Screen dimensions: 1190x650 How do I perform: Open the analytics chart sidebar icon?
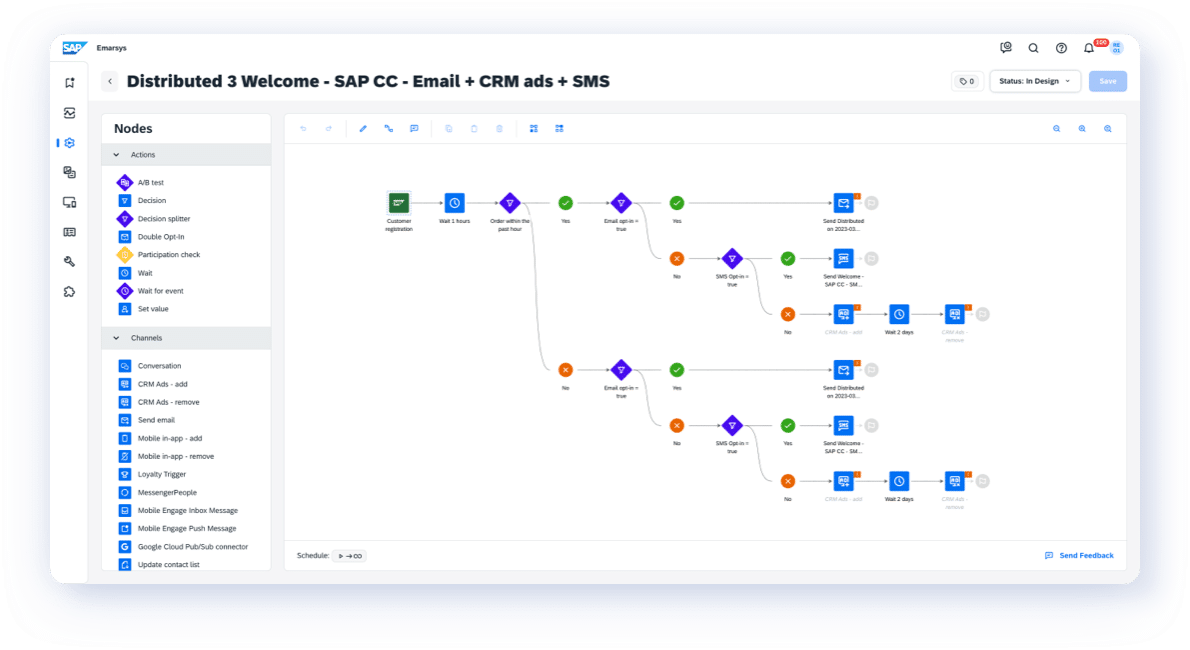[70, 113]
